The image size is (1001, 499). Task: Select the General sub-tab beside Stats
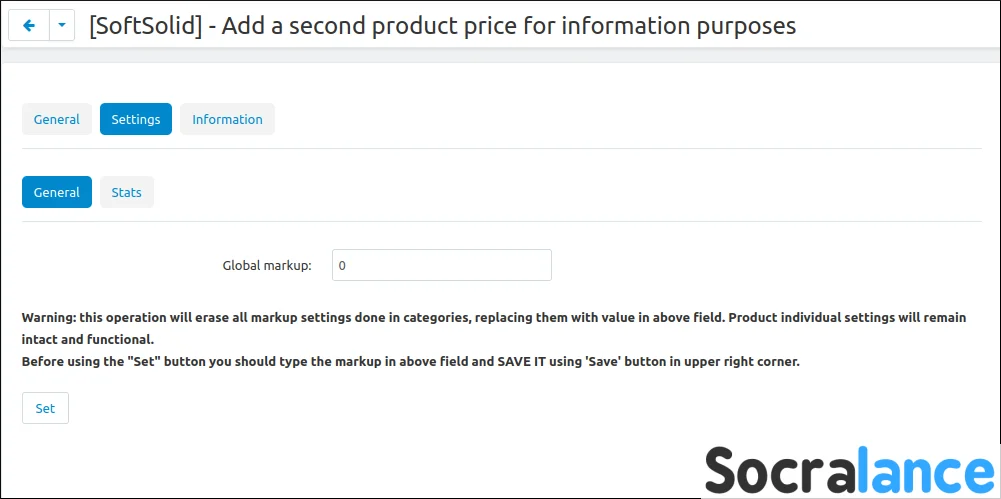tap(57, 192)
